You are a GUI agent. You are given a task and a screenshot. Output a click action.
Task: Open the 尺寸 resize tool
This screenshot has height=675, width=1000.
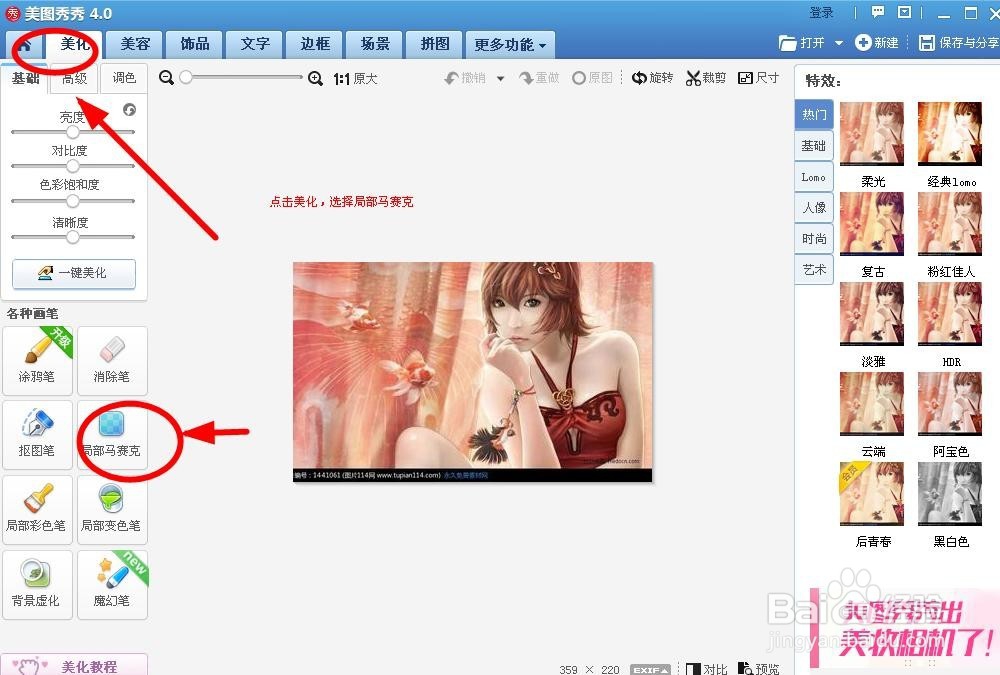758,78
